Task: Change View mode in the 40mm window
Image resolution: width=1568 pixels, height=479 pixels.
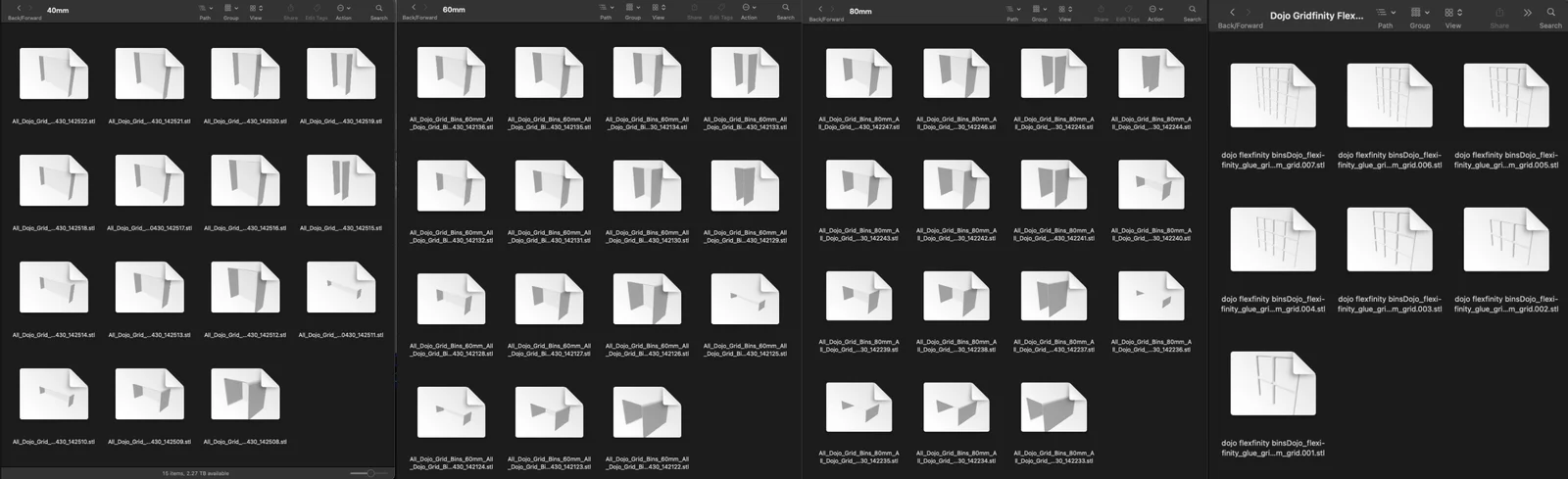Action: 255,9
